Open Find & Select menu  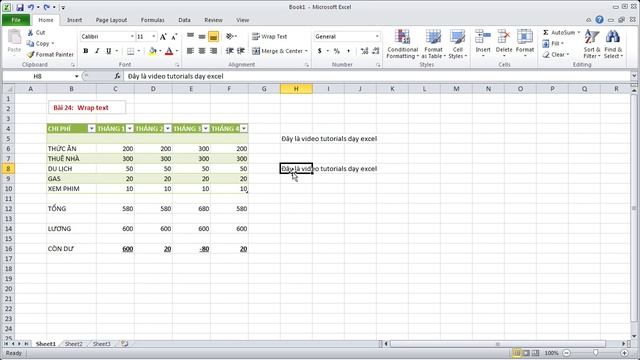(613, 44)
